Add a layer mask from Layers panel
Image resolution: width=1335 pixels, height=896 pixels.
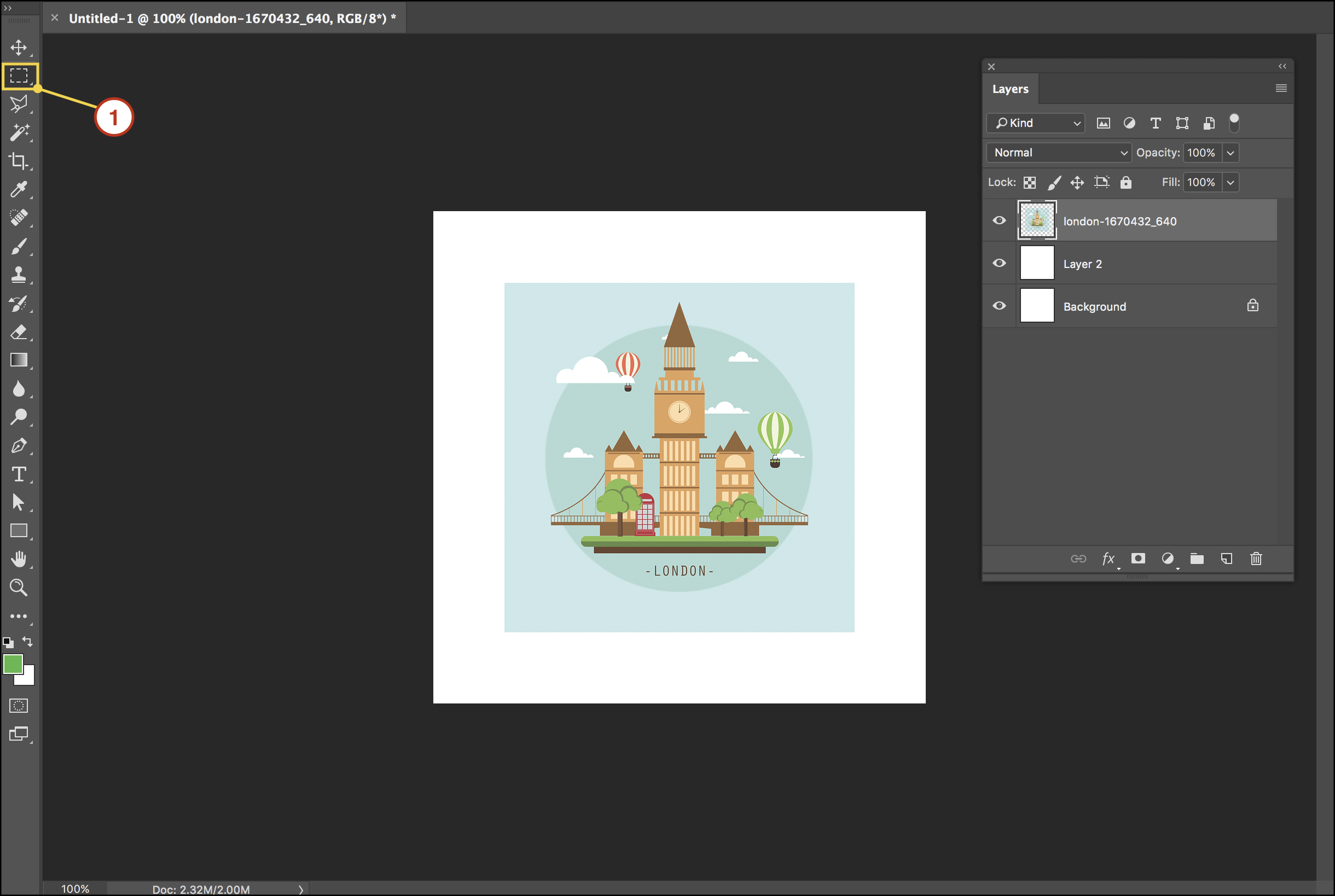click(x=1138, y=558)
